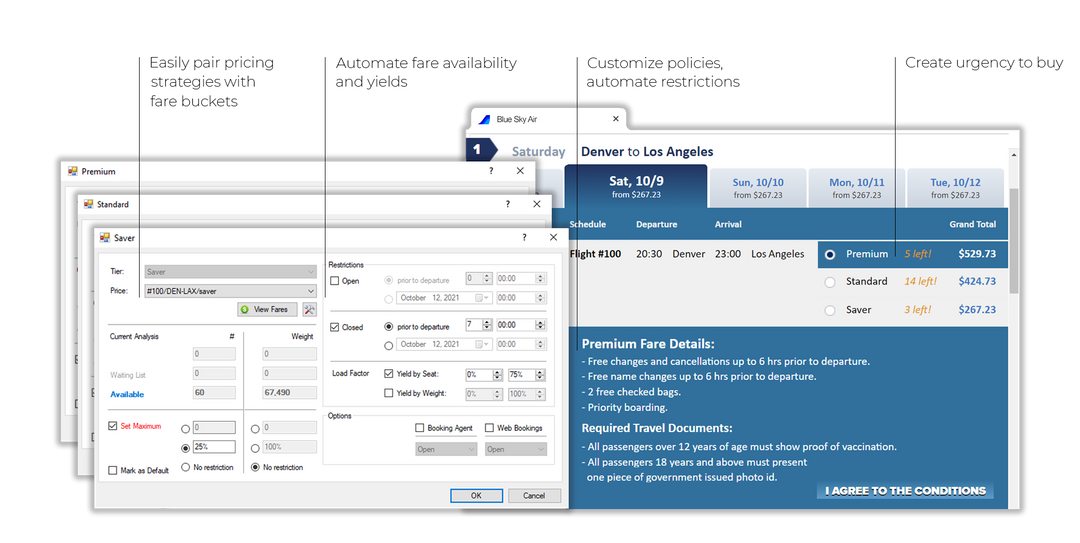
Task: Select seat count No restriction radio
Action: [x=185, y=467]
